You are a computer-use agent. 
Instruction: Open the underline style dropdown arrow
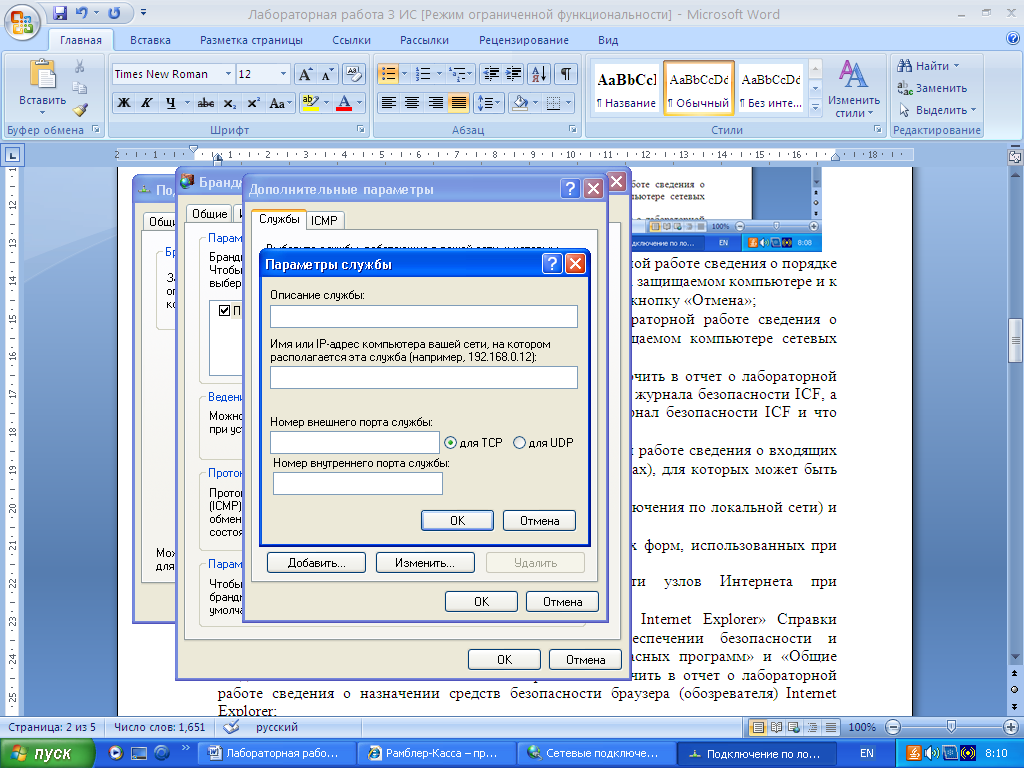click(187, 103)
